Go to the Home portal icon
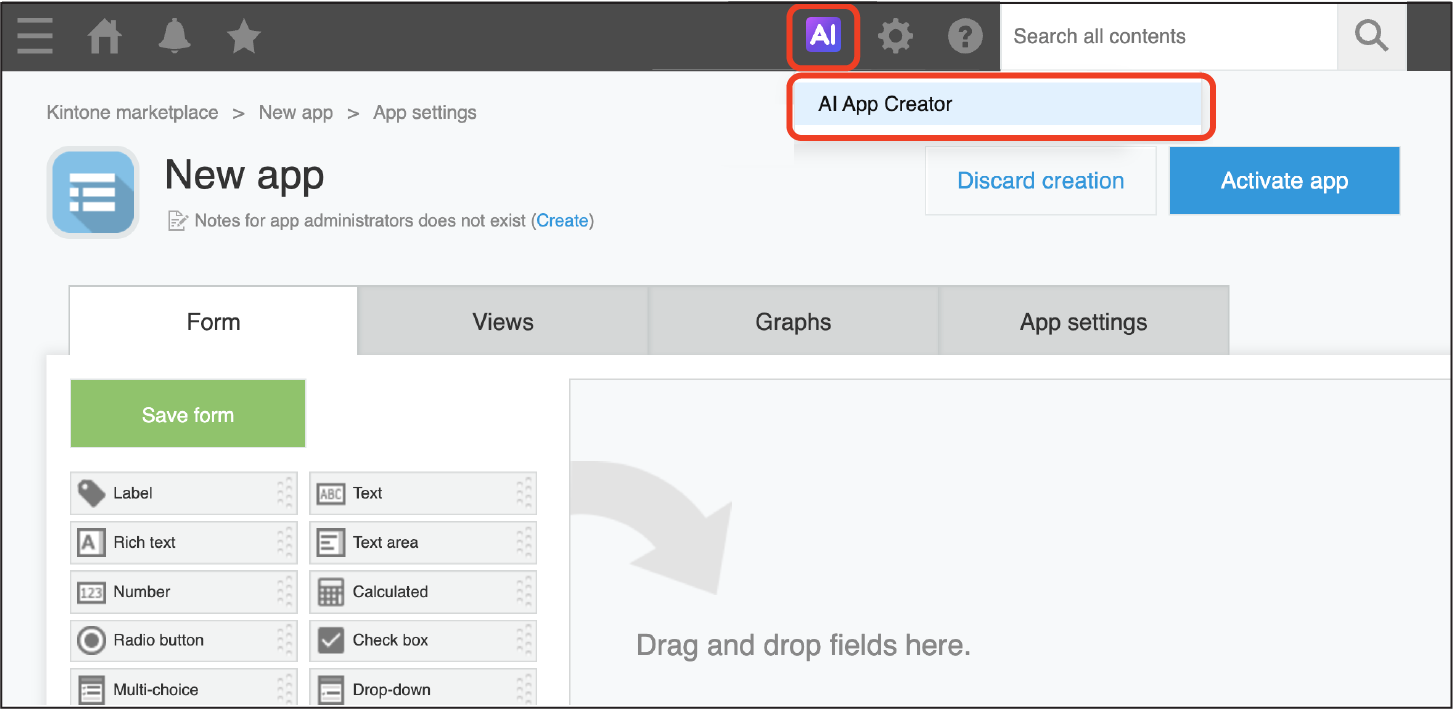Viewport: 1454px width, 710px height. (105, 37)
